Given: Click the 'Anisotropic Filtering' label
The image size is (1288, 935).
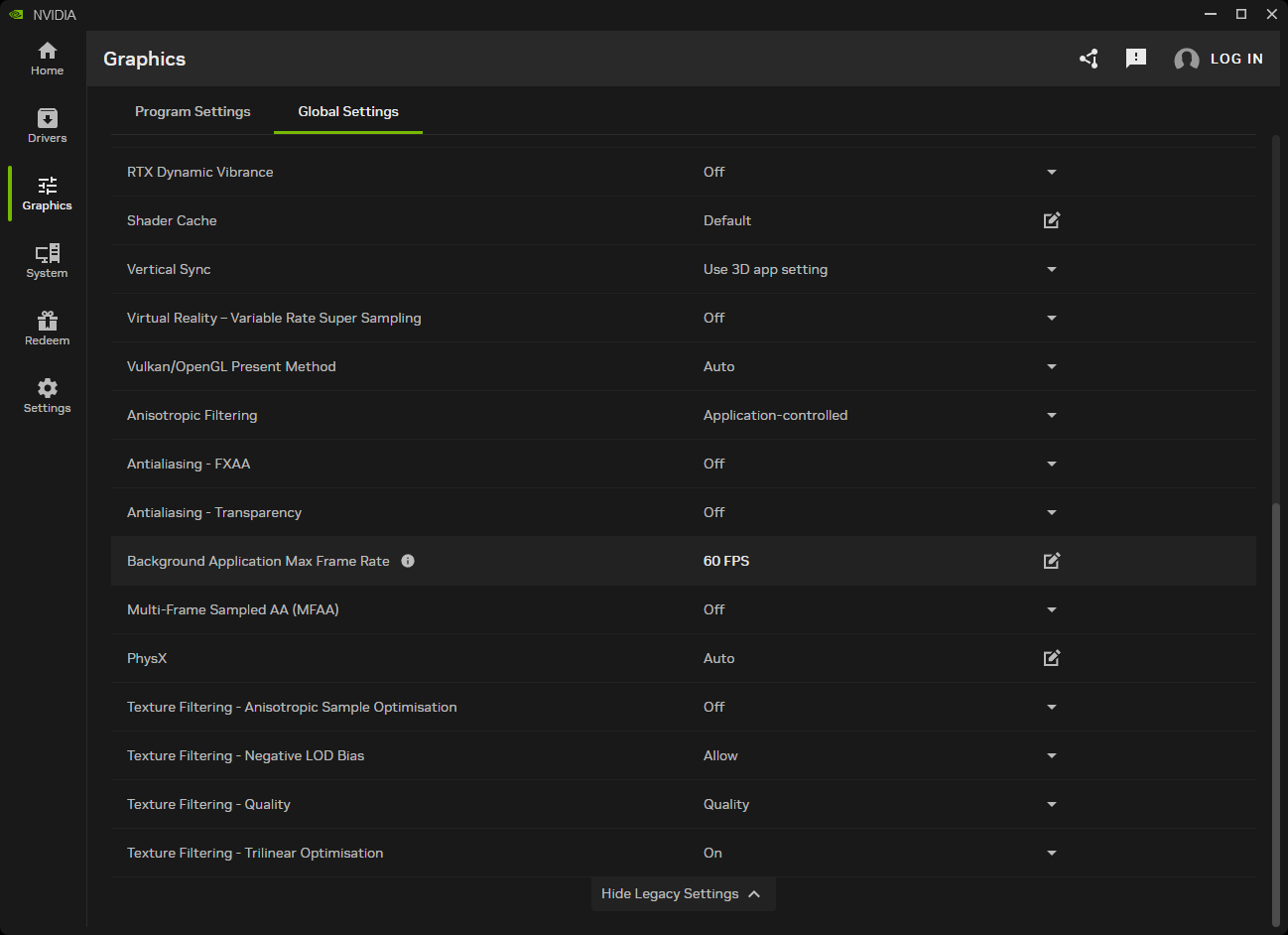Looking at the screenshot, I should click(192, 415).
